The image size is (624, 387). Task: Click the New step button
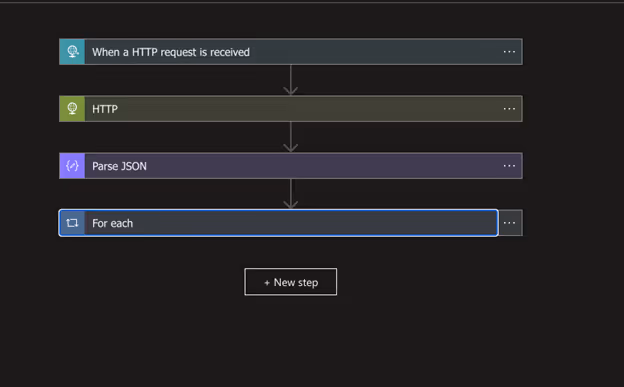[x=291, y=282]
